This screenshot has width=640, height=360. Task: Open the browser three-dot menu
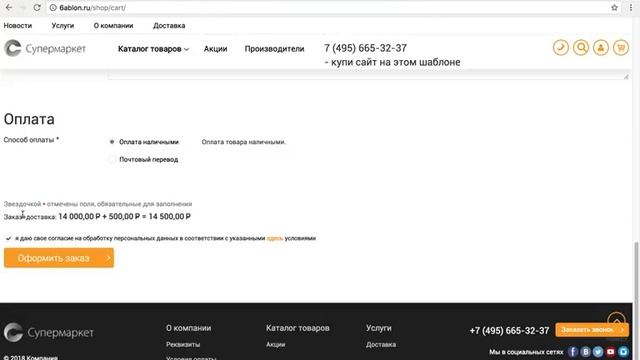pyautogui.click(x=631, y=8)
